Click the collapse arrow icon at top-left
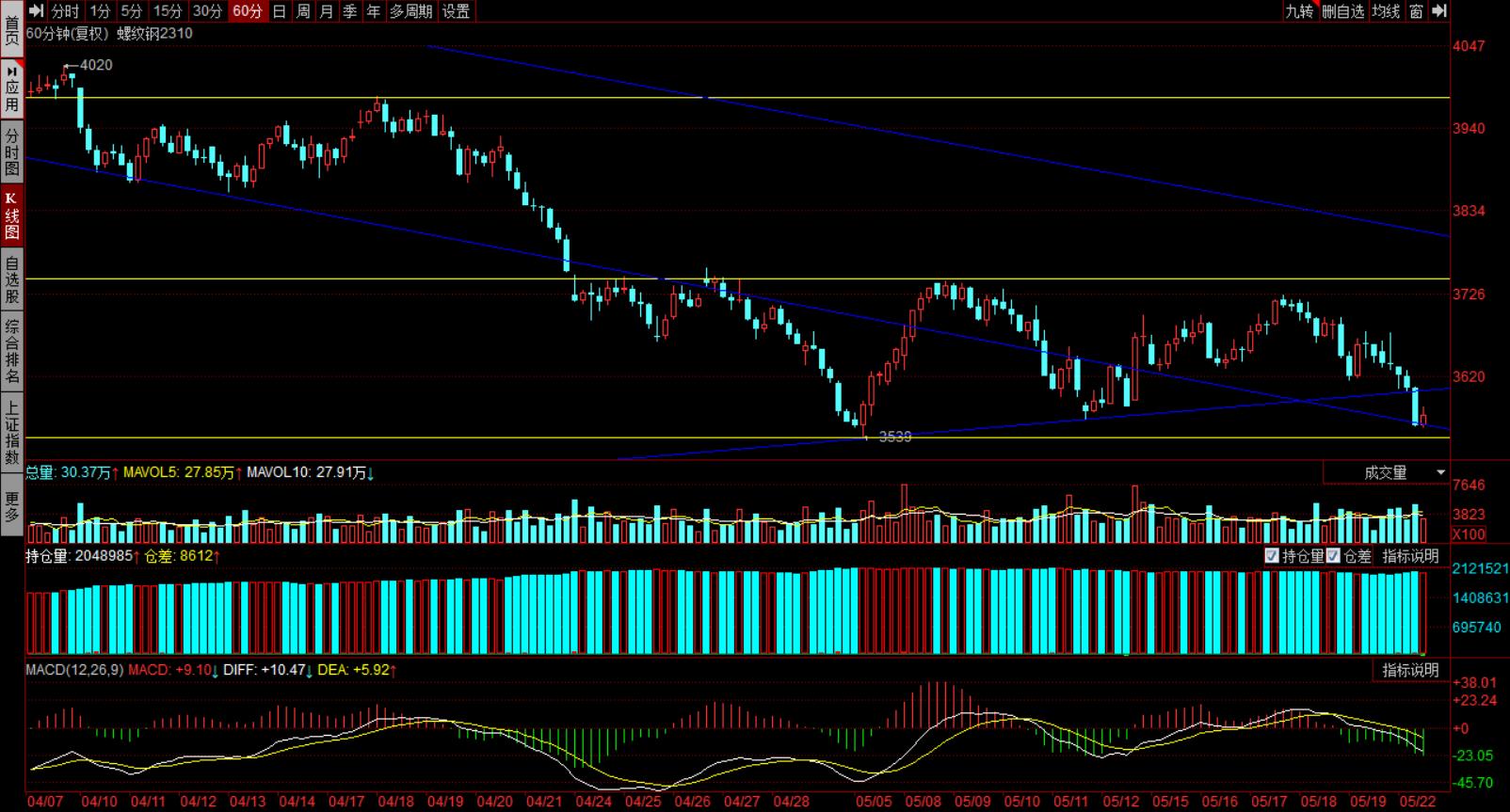The width and height of the screenshot is (1510, 812). (x=36, y=11)
